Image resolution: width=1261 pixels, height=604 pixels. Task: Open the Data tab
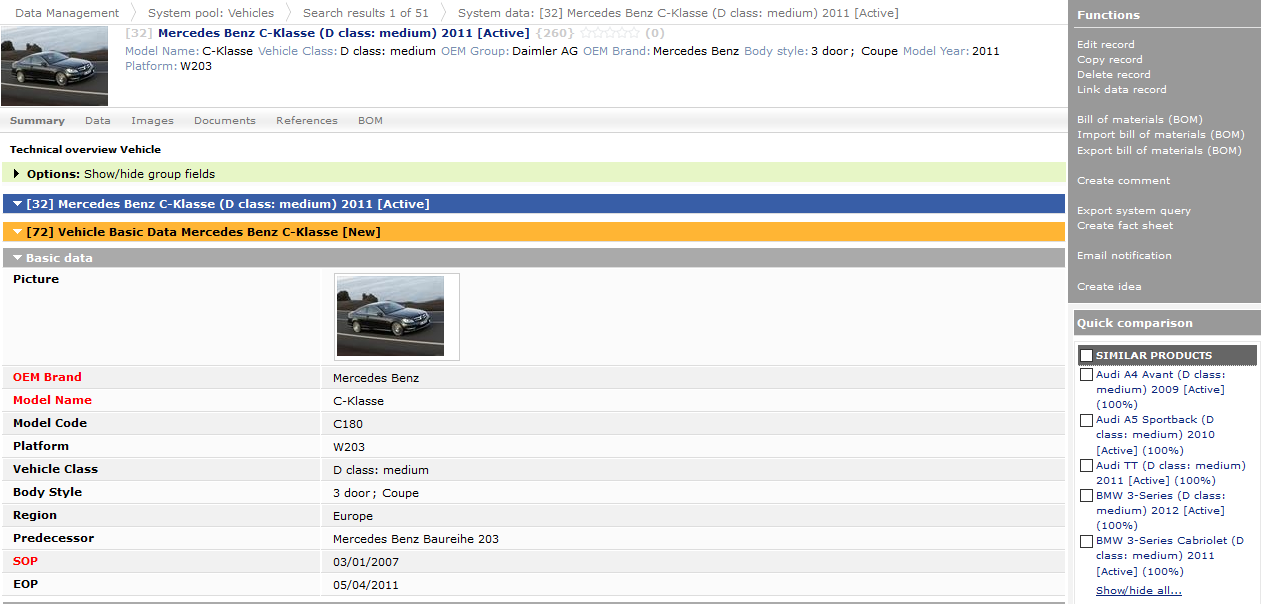tap(98, 121)
